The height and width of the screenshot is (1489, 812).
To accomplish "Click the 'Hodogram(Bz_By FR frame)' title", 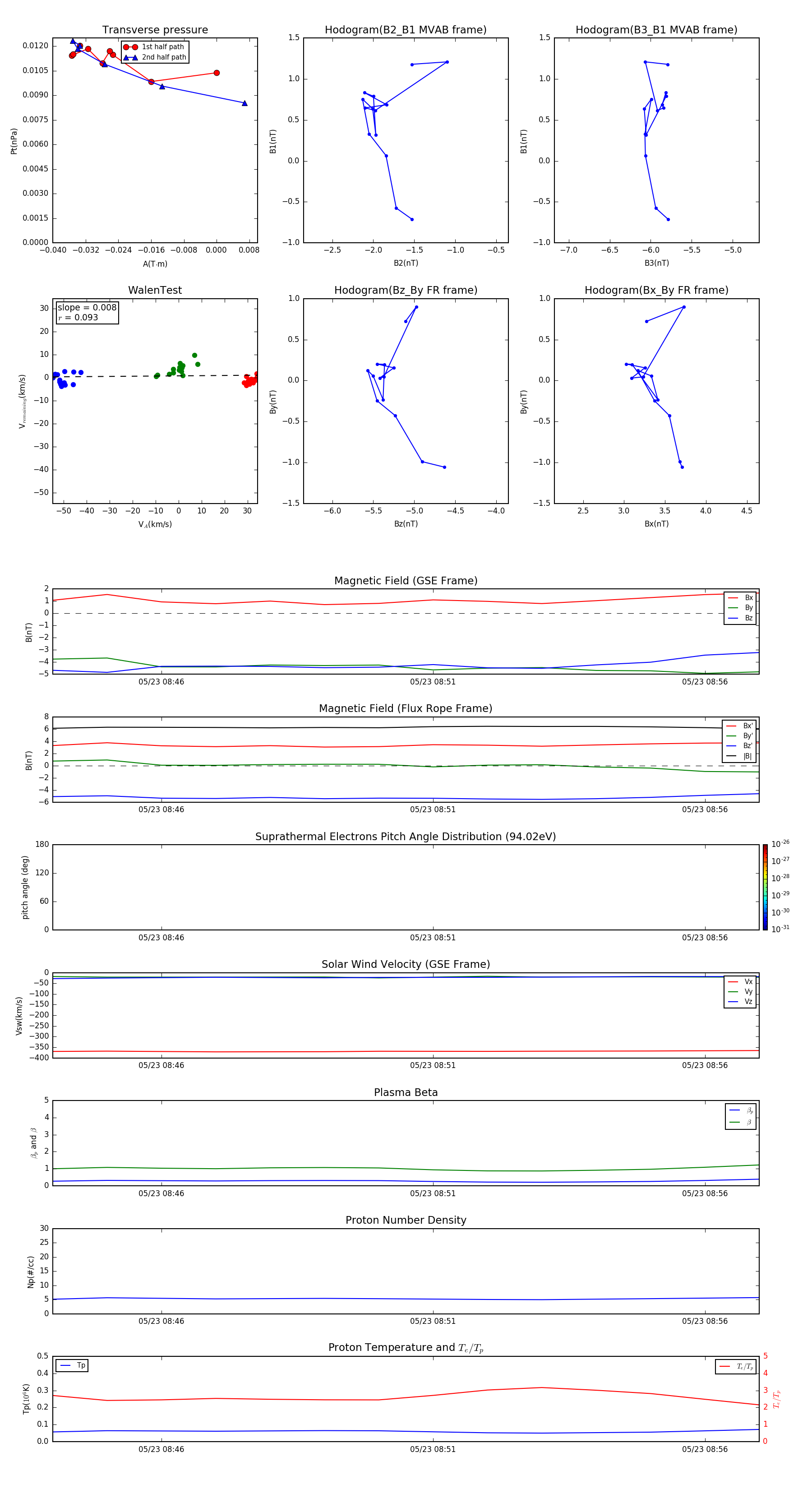I will pos(406,290).
